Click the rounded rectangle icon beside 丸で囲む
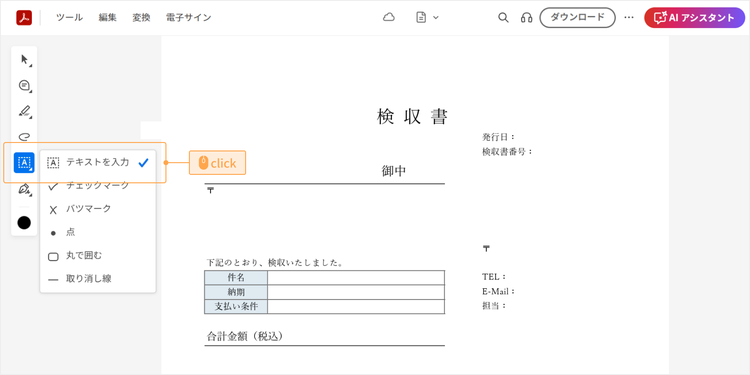750x375 pixels. coord(53,256)
